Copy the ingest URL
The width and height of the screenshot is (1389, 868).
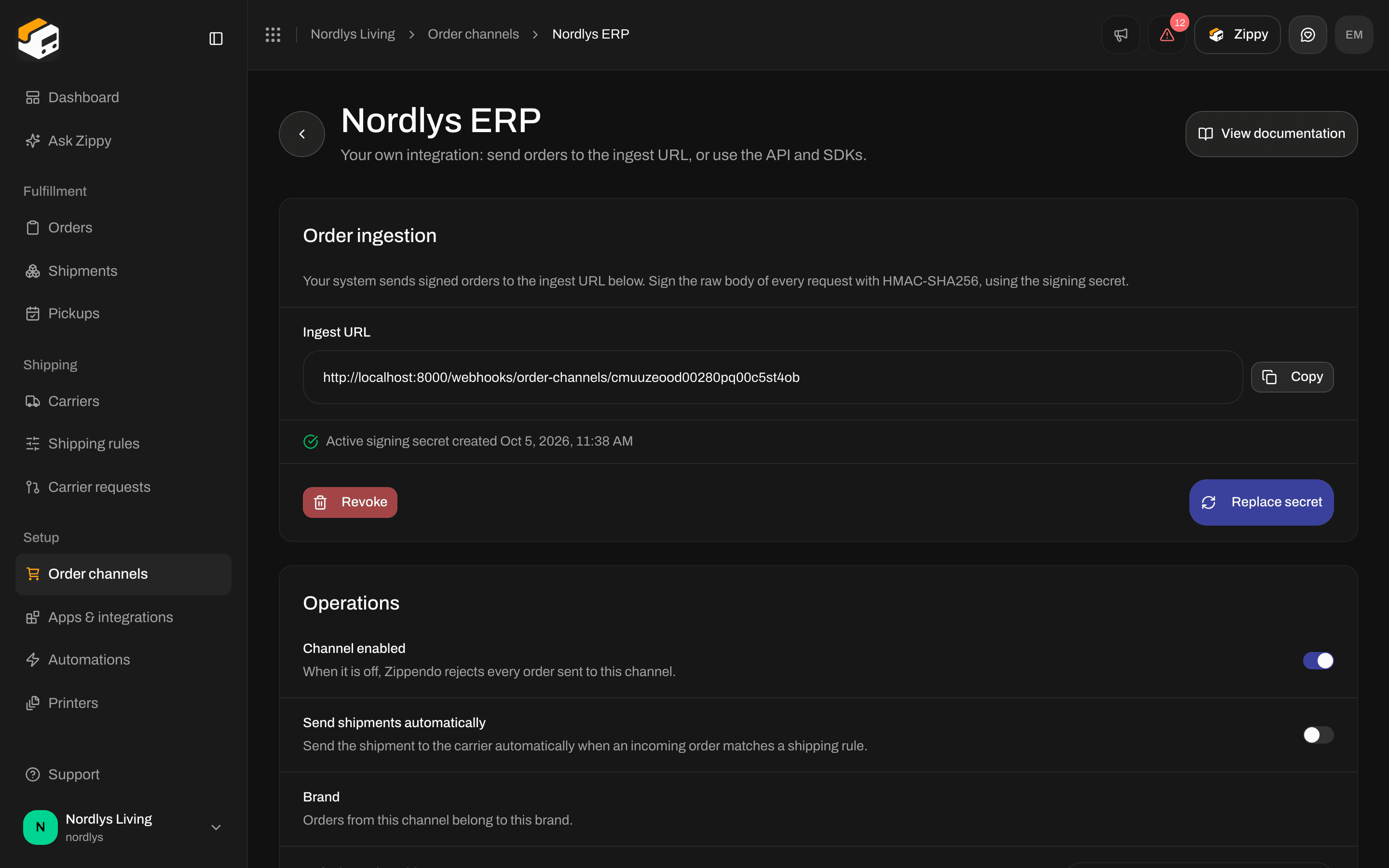coord(1292,377)
